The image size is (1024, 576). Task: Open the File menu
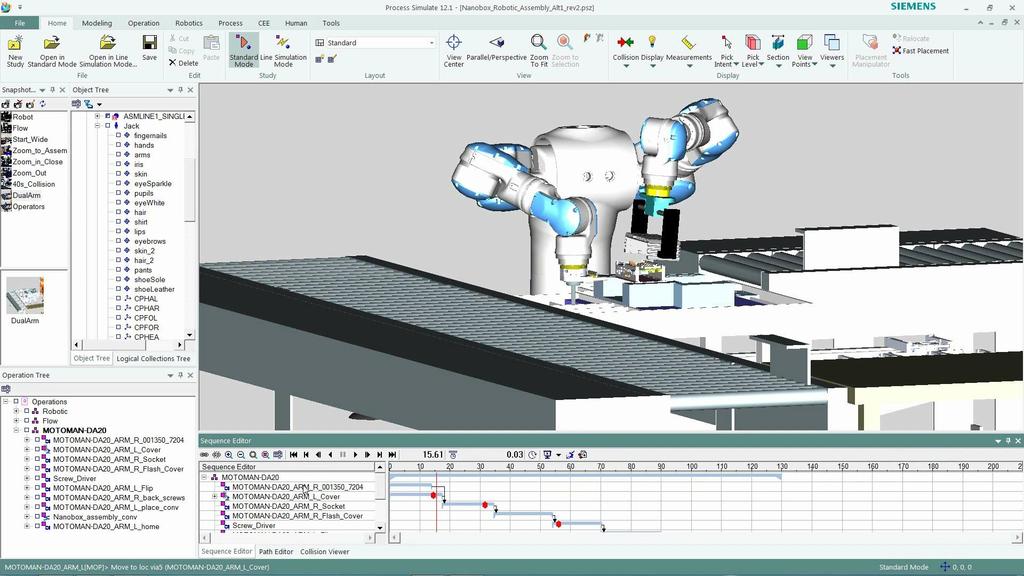click(20, 23)
